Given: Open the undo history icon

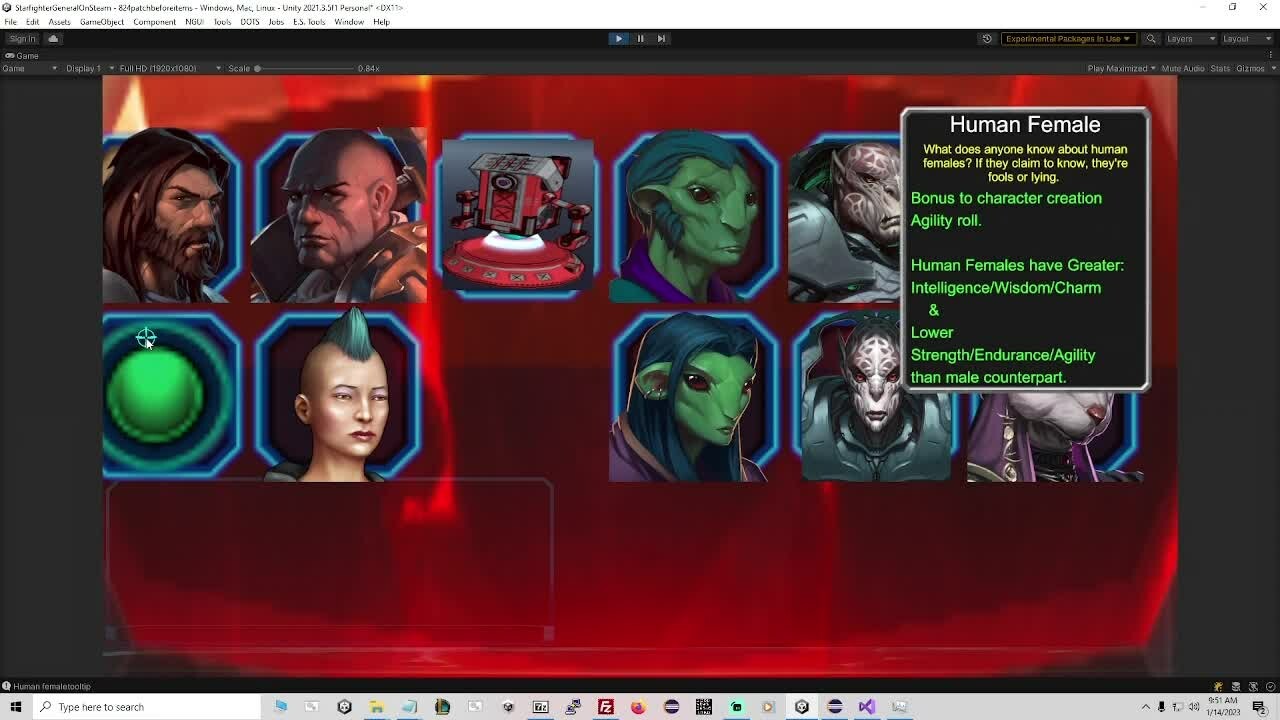Looking at the screenshot, I should coord(987,39).
